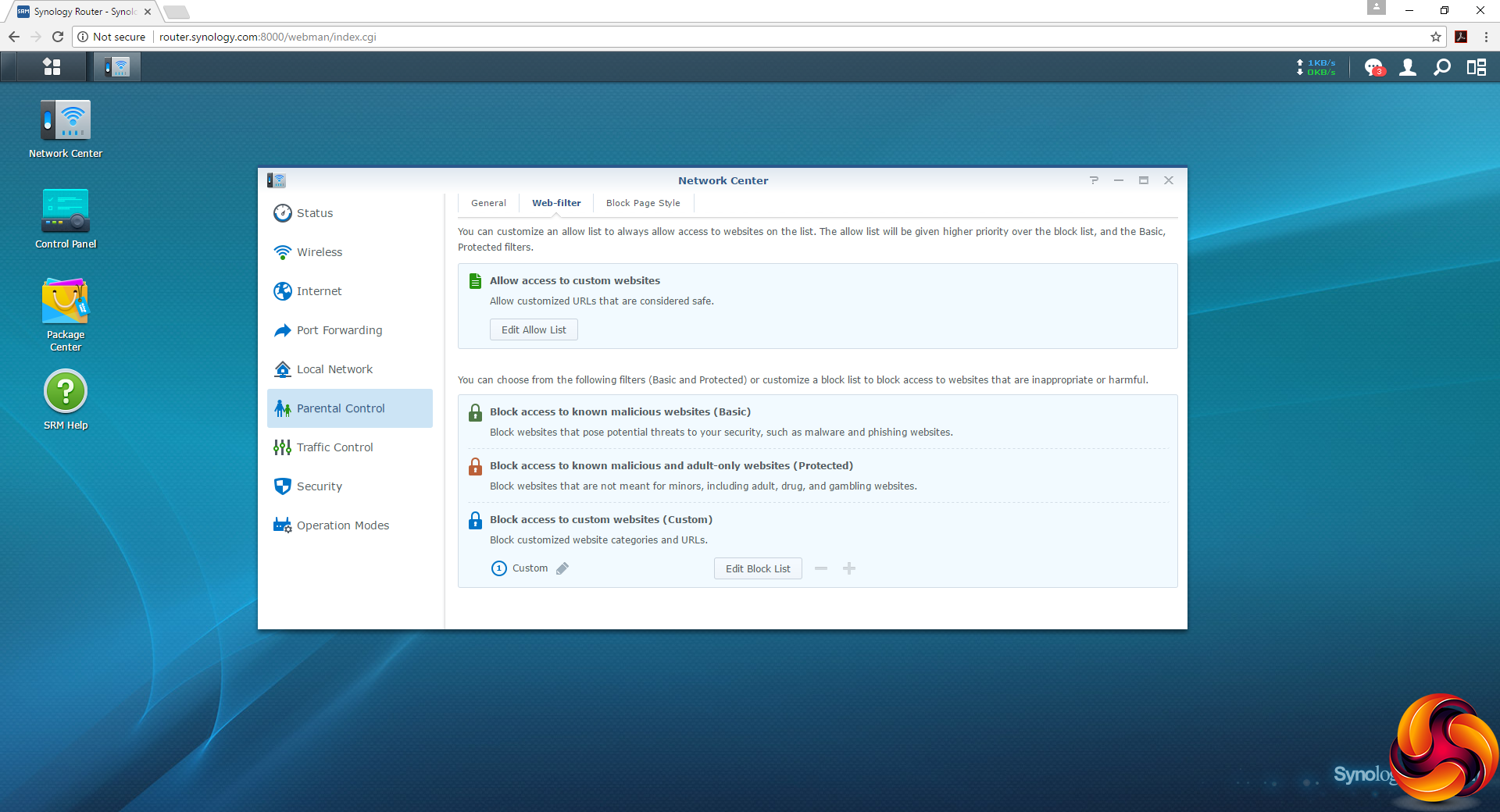This screenshot has width=1500, height=812.
Task: Switch to the Block Page Style tab
Action: [x=643, y=203]
